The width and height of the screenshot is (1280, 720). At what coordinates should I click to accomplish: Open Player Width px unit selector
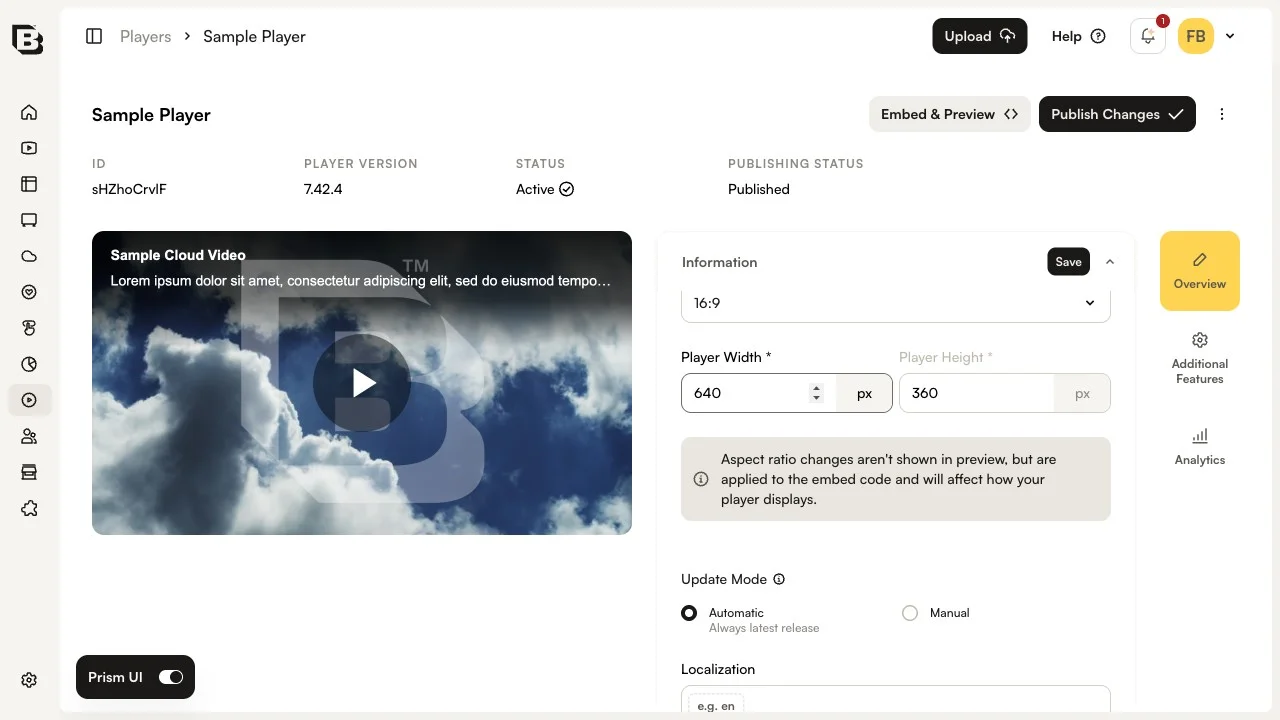click(x=864, y=393)
